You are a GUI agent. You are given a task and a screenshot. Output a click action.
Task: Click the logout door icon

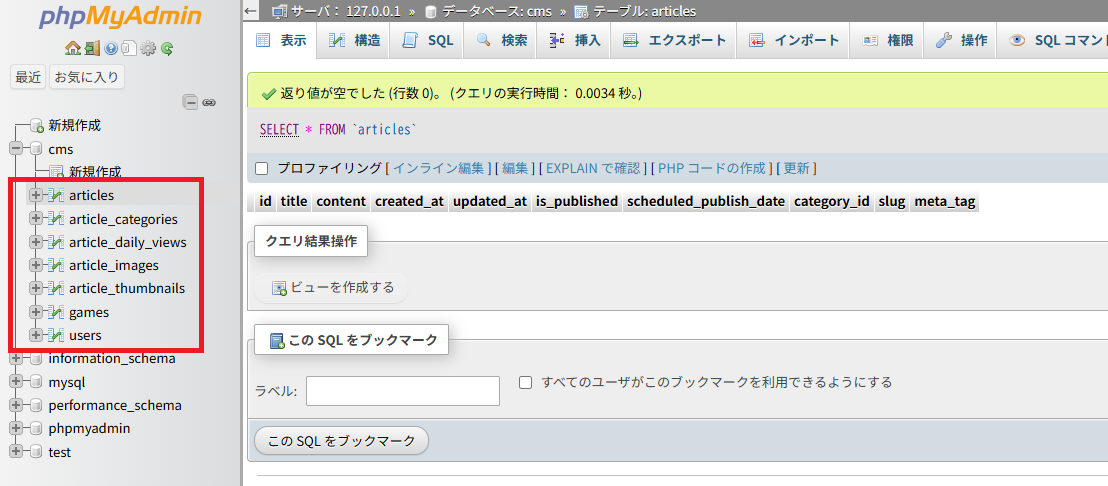click(91, 48)
